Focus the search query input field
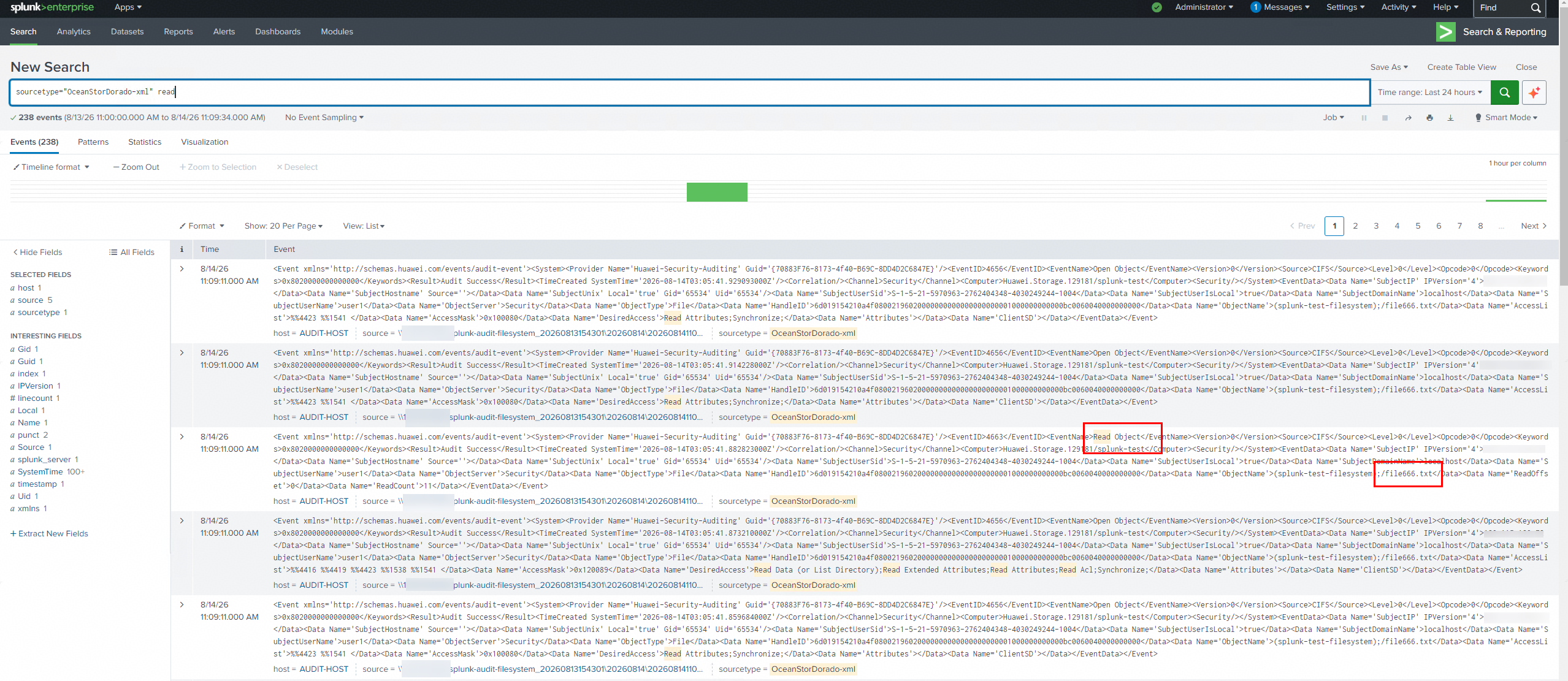The width and height of the screenshot is (1568, 681). (x=690, y=93)
